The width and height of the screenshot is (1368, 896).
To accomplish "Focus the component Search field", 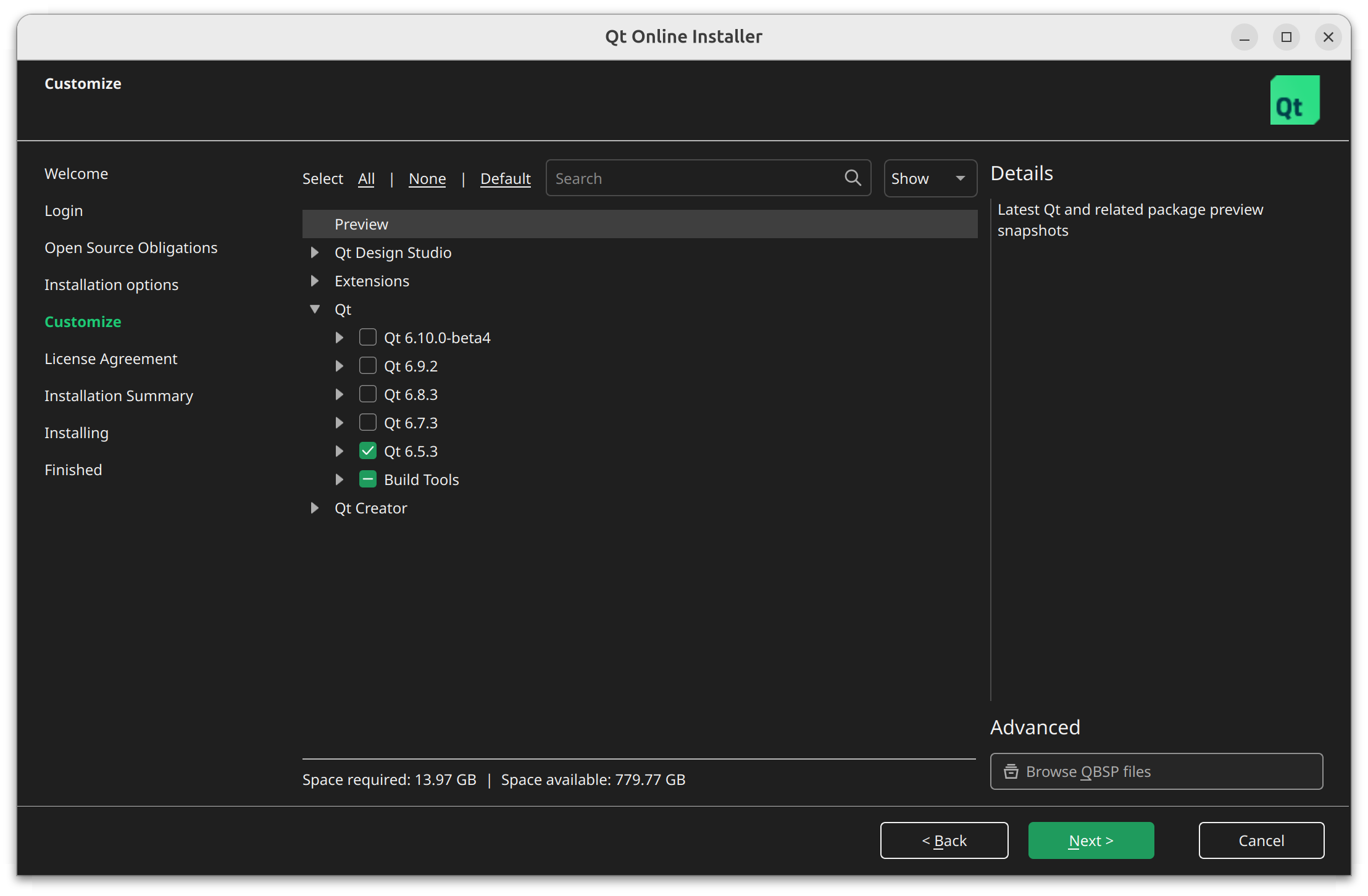I will click(708, 178).
